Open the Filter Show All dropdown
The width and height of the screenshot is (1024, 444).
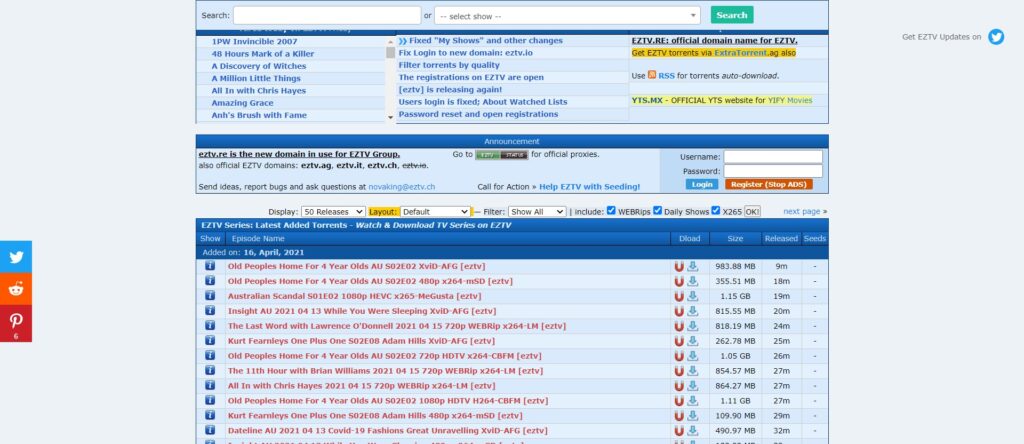click(x=537, y=212)
